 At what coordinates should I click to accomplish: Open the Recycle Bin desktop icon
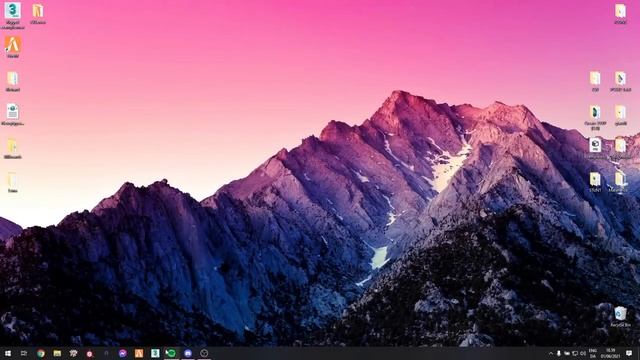(x=620, y=317)
